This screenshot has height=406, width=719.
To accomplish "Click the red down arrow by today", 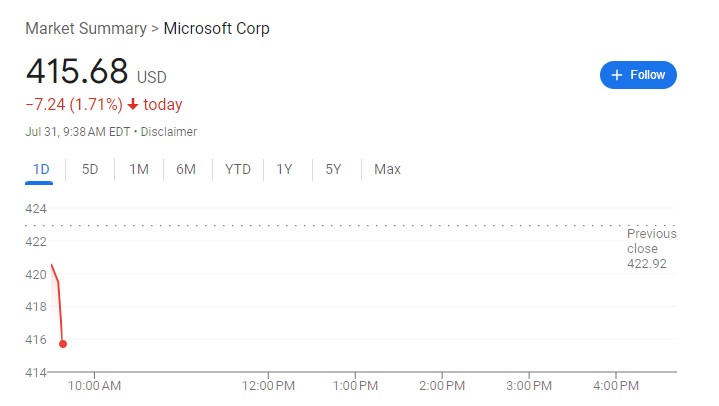I will coord(132,105).
